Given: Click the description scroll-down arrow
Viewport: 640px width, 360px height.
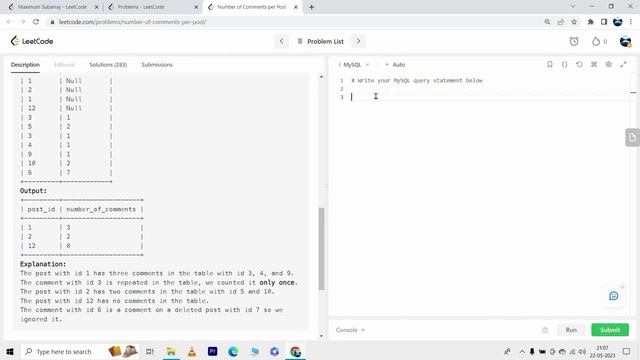Looking at the screenshot, I should pos(322,336).
